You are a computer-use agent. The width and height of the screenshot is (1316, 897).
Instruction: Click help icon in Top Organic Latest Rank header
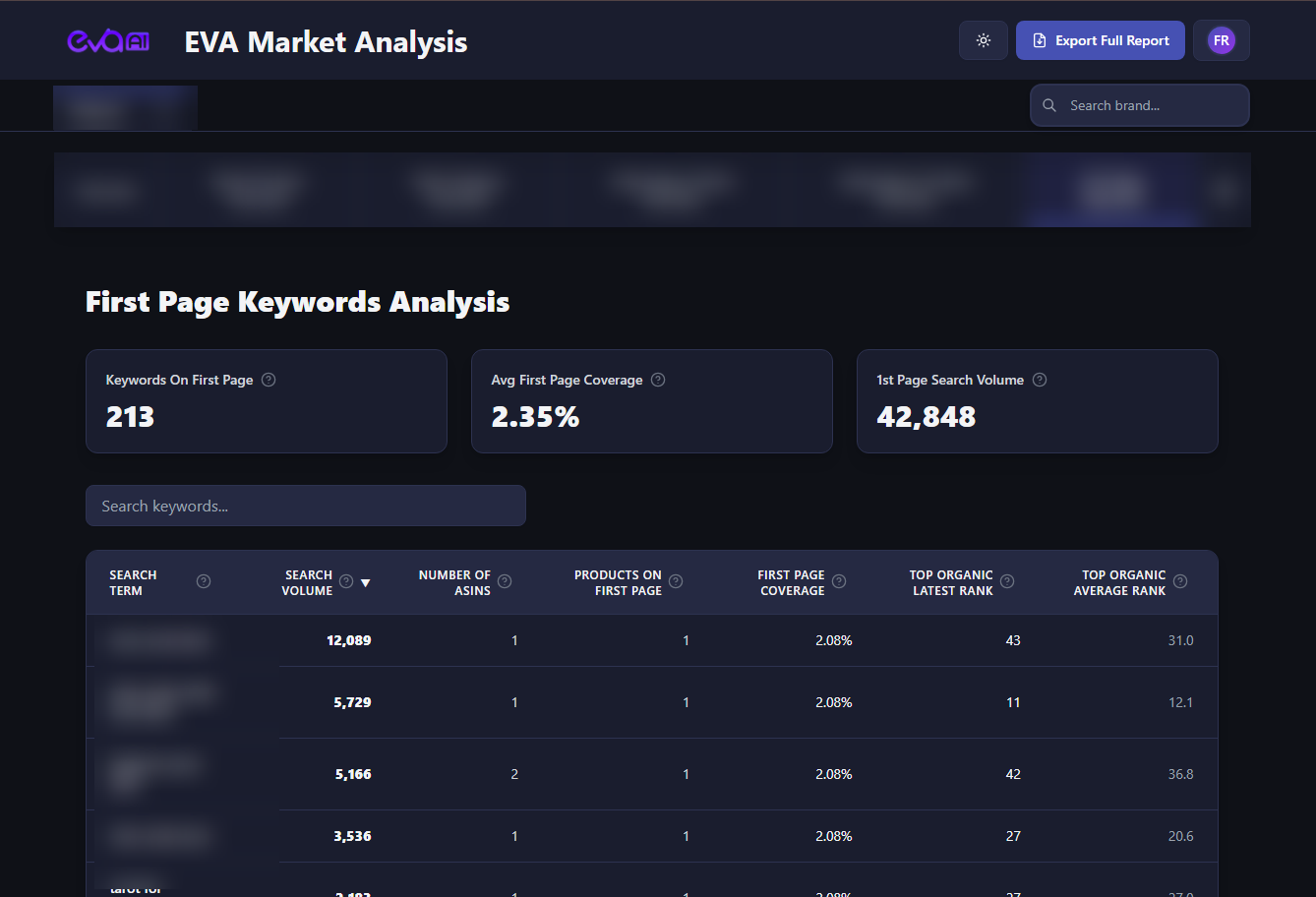(1007, 581)
